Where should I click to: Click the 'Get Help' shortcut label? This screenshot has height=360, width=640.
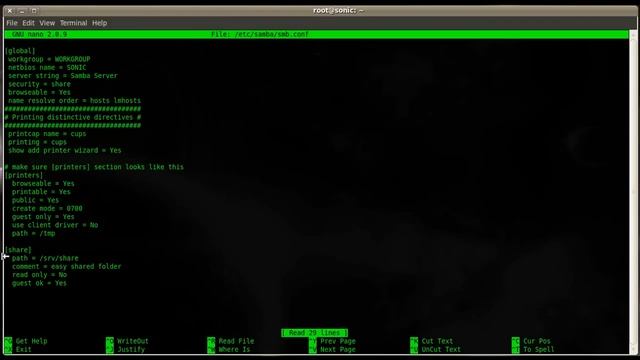[x=31, y=341]
